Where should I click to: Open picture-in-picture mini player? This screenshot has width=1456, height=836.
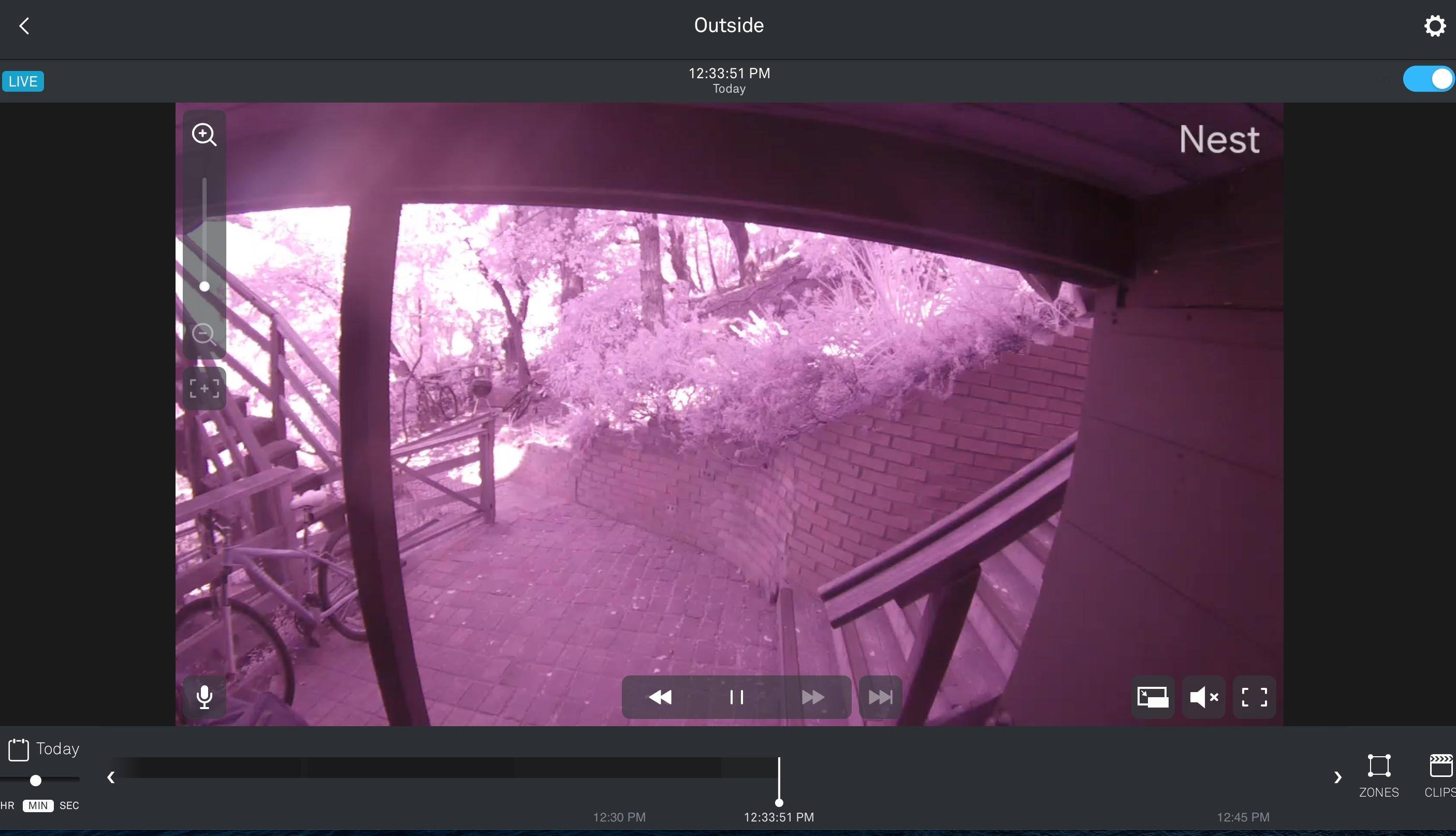coord(1153,697)
